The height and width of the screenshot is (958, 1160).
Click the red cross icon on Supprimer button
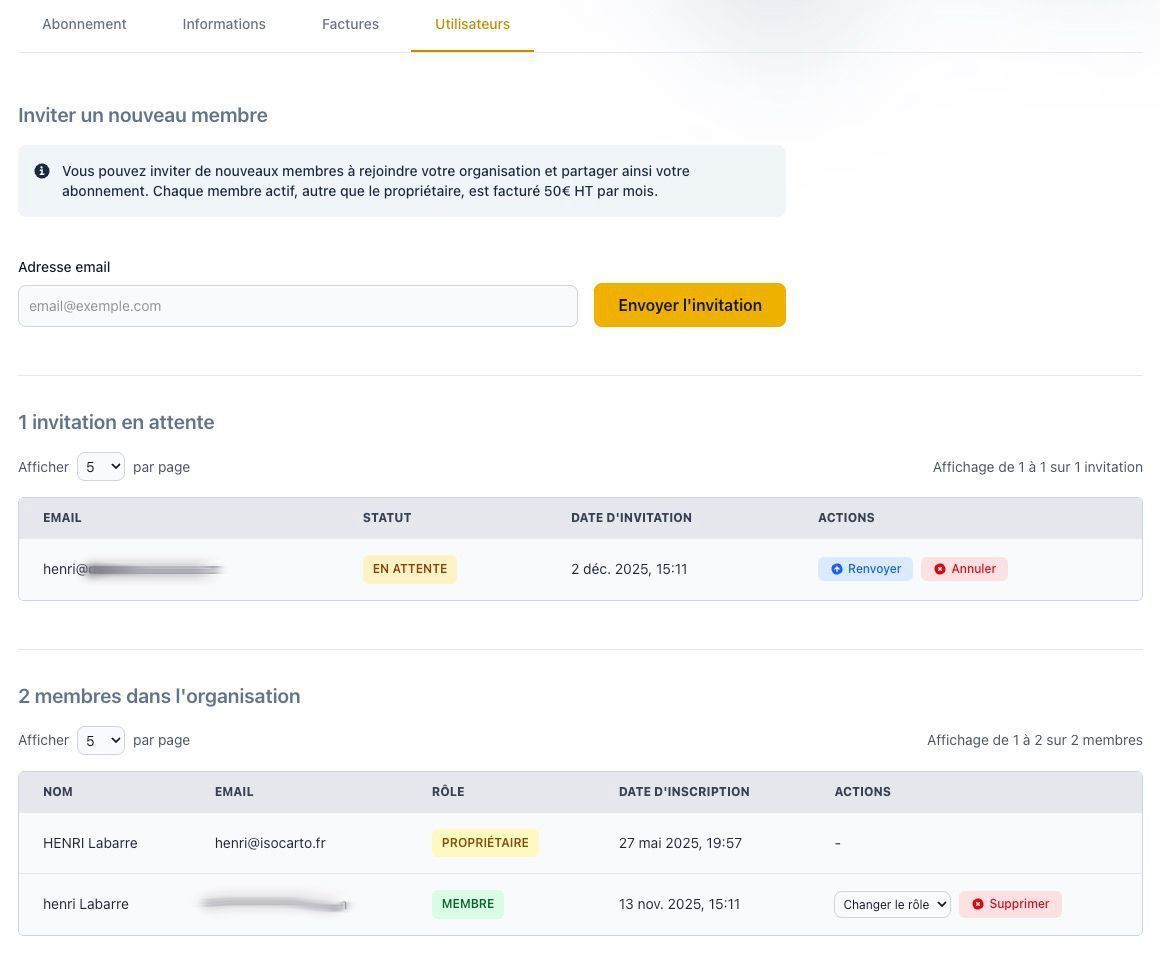[x=979, y=903]
